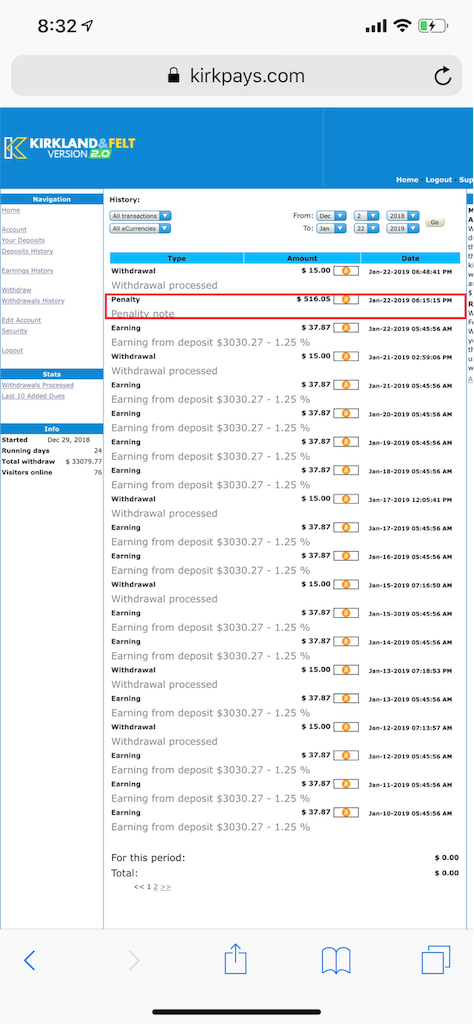
Task: Open the From day 2 dropdown
Action: 366,216
